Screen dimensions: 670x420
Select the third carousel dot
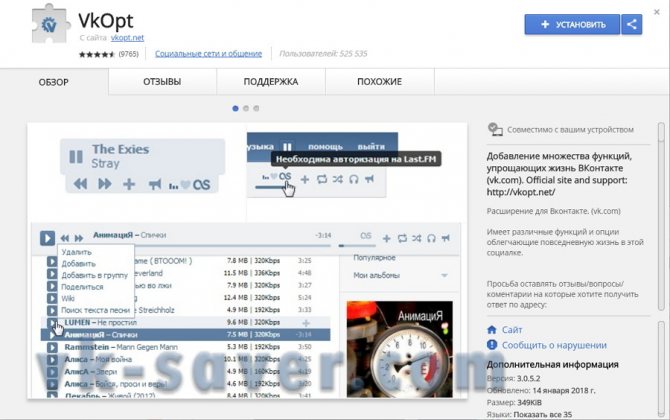[256, 109]
